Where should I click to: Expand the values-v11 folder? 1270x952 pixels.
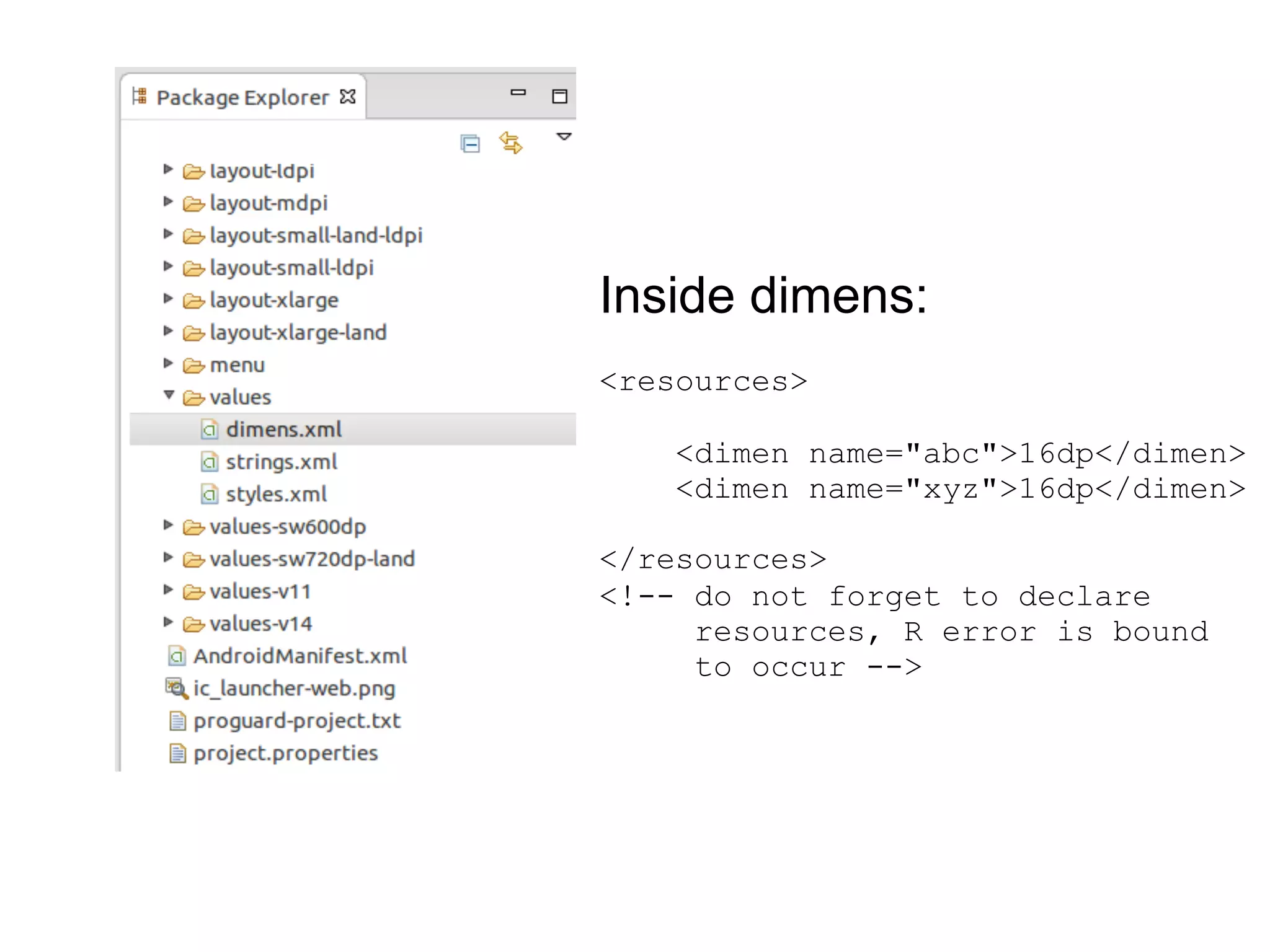(167, 589)
